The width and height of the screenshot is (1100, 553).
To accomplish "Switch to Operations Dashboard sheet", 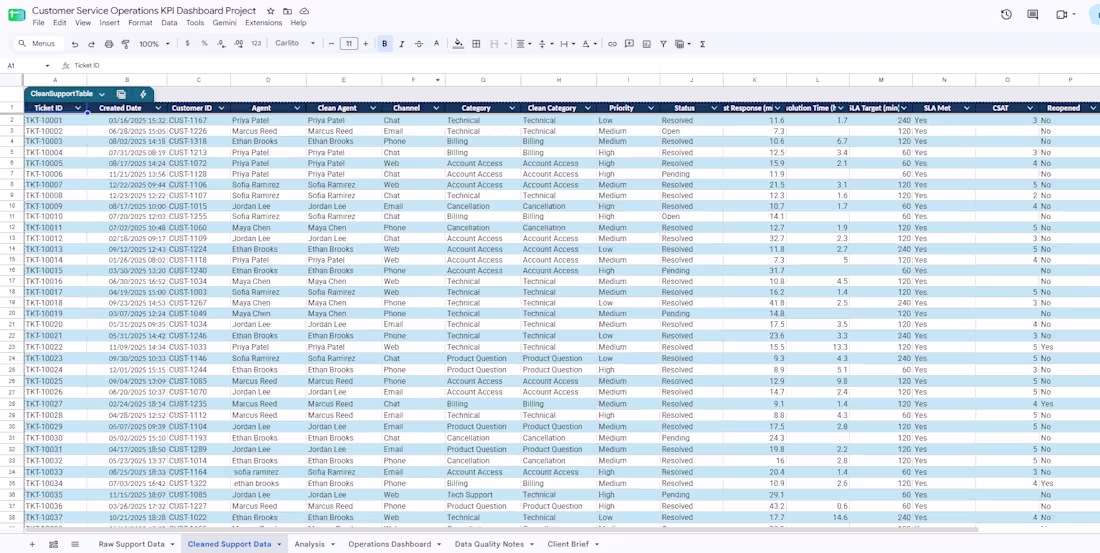I will point(389,544).
